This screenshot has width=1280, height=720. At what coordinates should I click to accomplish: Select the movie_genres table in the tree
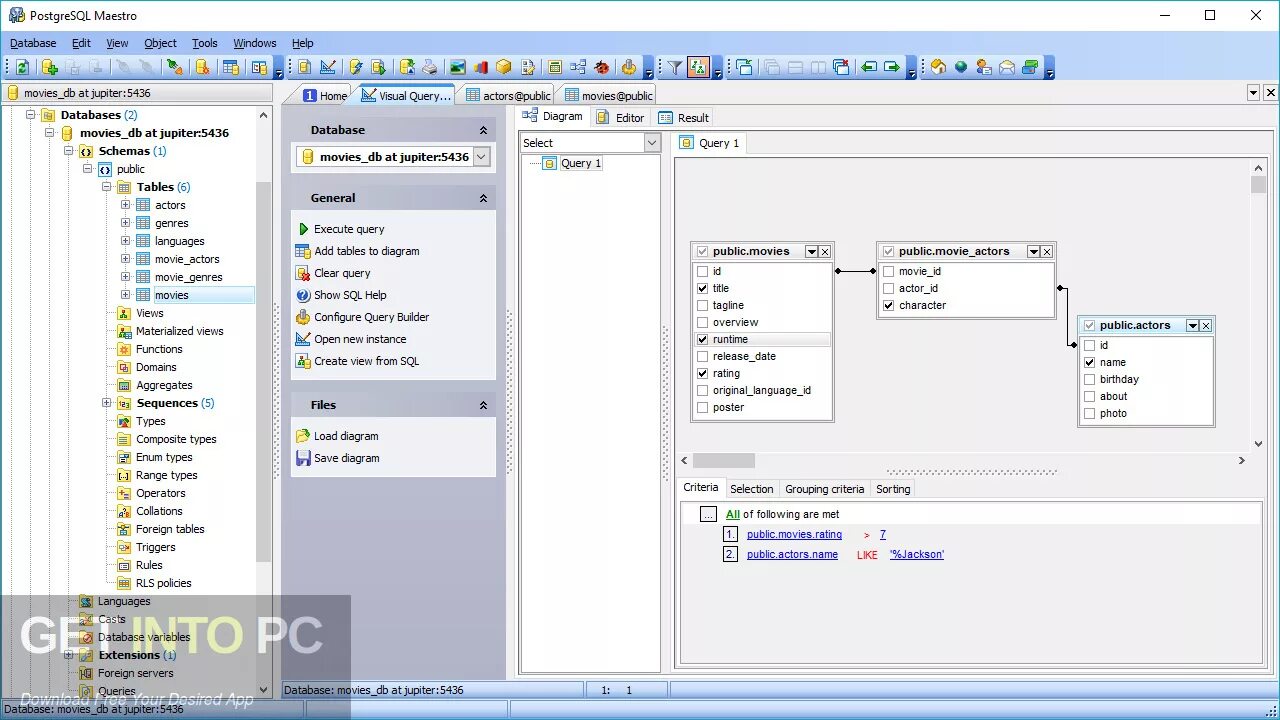point(189,277)
